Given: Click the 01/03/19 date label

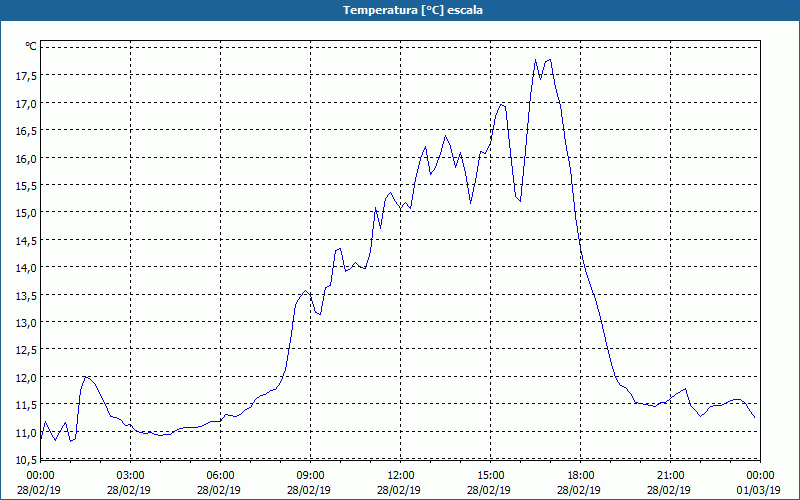Looking at the screenshot, I should [x=759, y=490].
